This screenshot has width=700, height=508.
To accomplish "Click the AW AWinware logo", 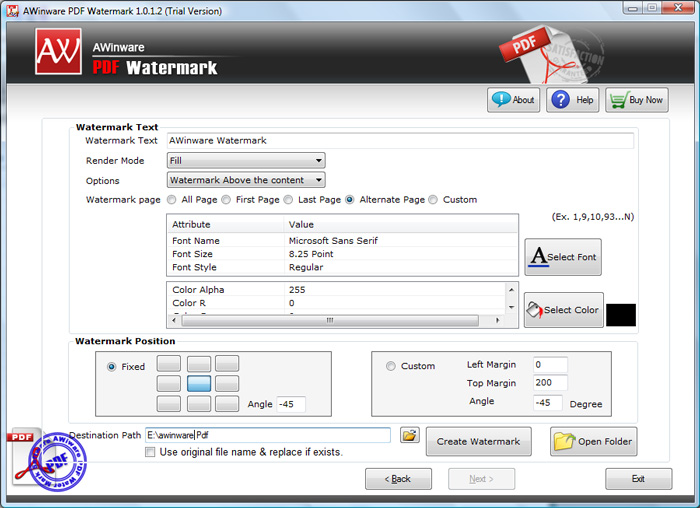I will (x=58, y=51).
